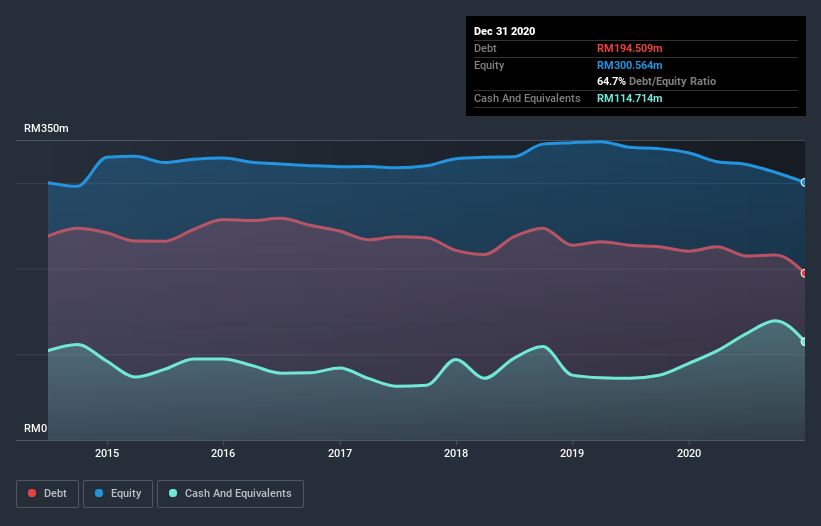Select the blue Equity endpoint marker

(804, 183)
